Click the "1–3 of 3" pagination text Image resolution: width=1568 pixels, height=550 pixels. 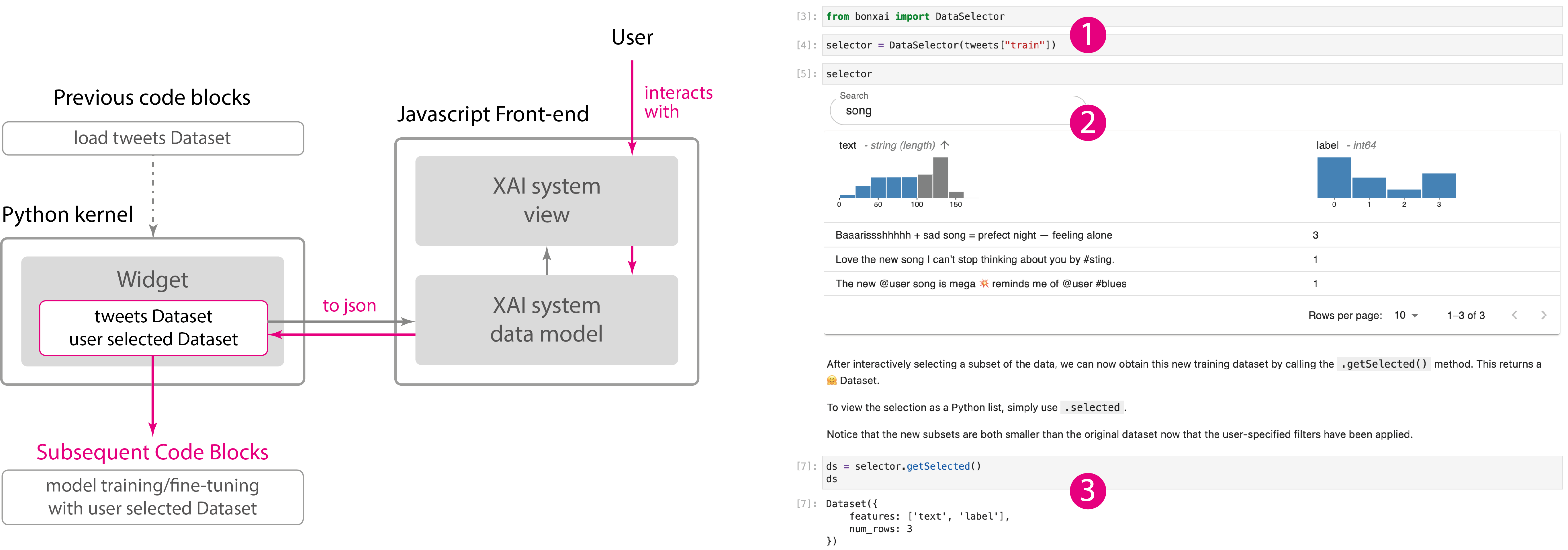pyautogui.click(x=1466, y=315)
